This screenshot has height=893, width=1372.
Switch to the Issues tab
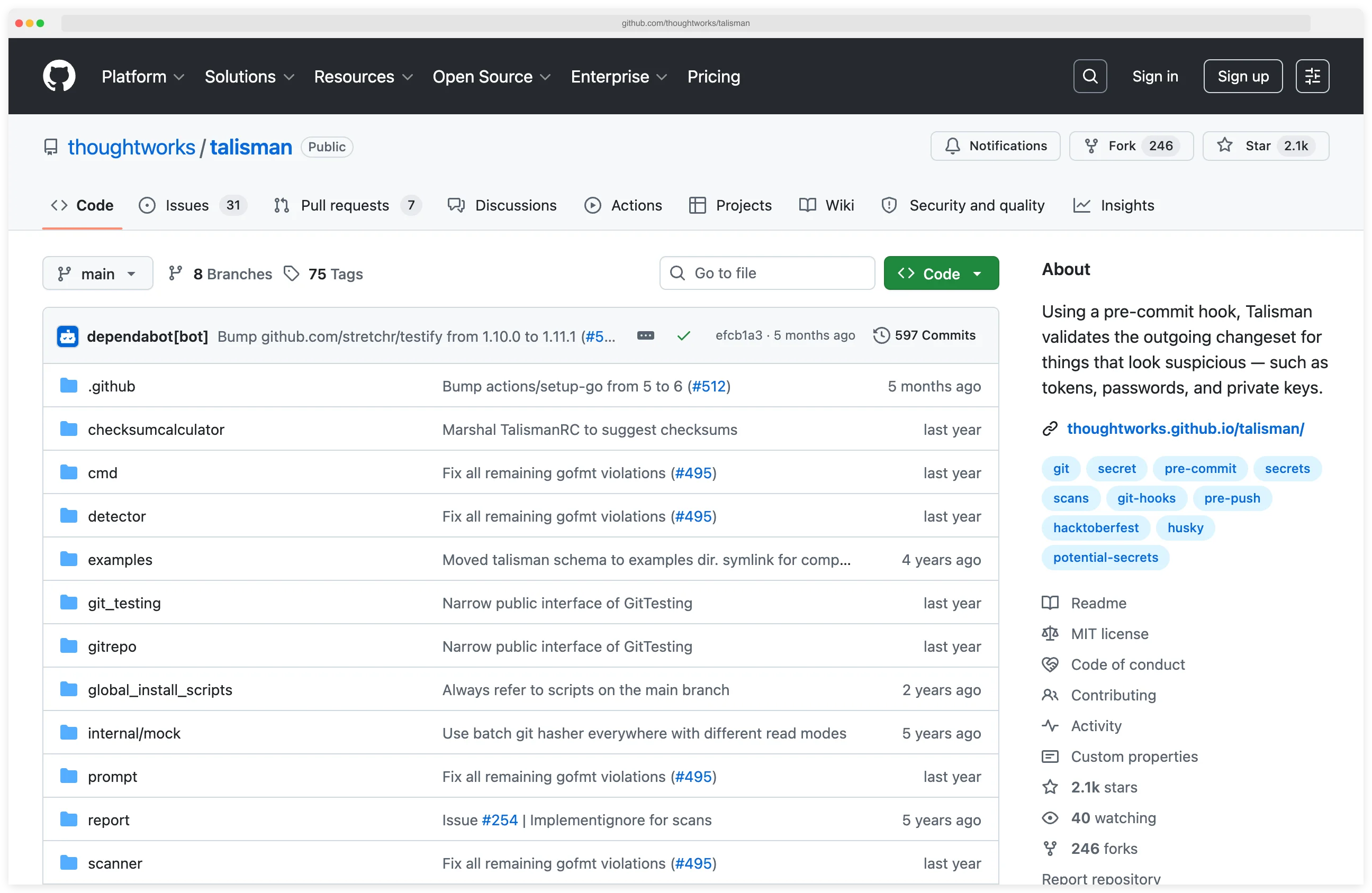click(186, 205)
